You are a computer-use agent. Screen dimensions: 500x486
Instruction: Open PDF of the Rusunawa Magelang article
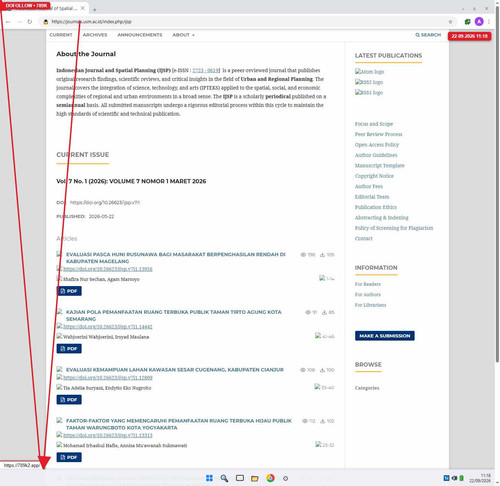tap(69, 291)
